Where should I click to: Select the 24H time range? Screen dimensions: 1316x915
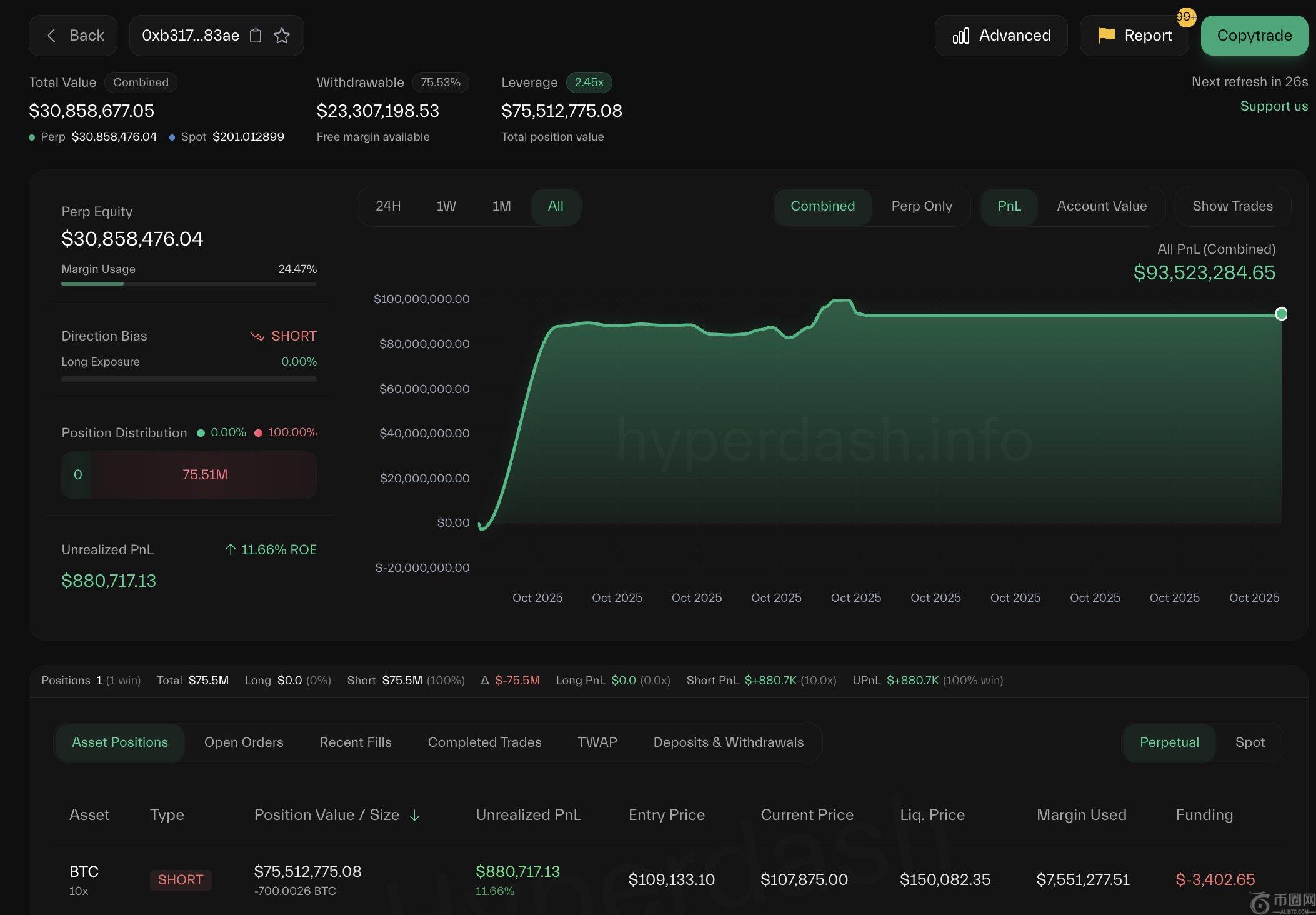click(x=387, y=206)
